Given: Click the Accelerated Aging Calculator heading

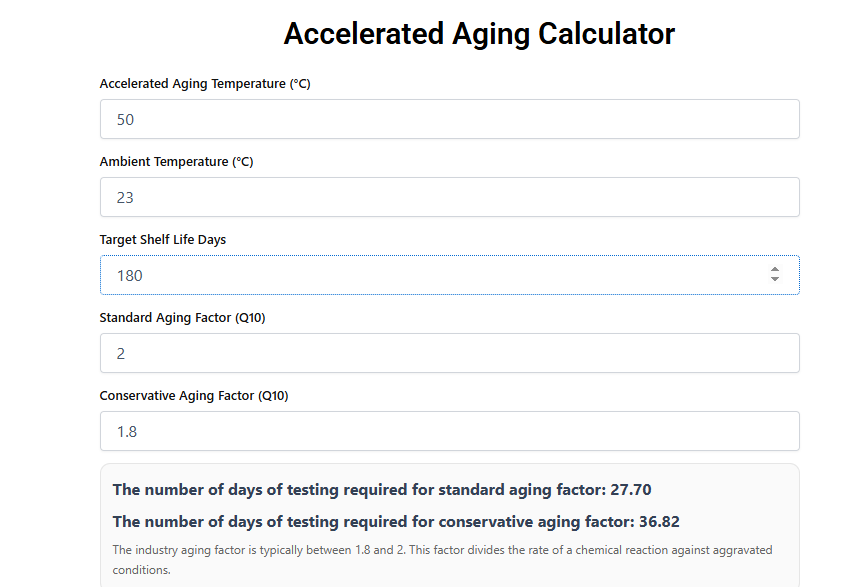Looking at the screenshot, I should point(479,34).
